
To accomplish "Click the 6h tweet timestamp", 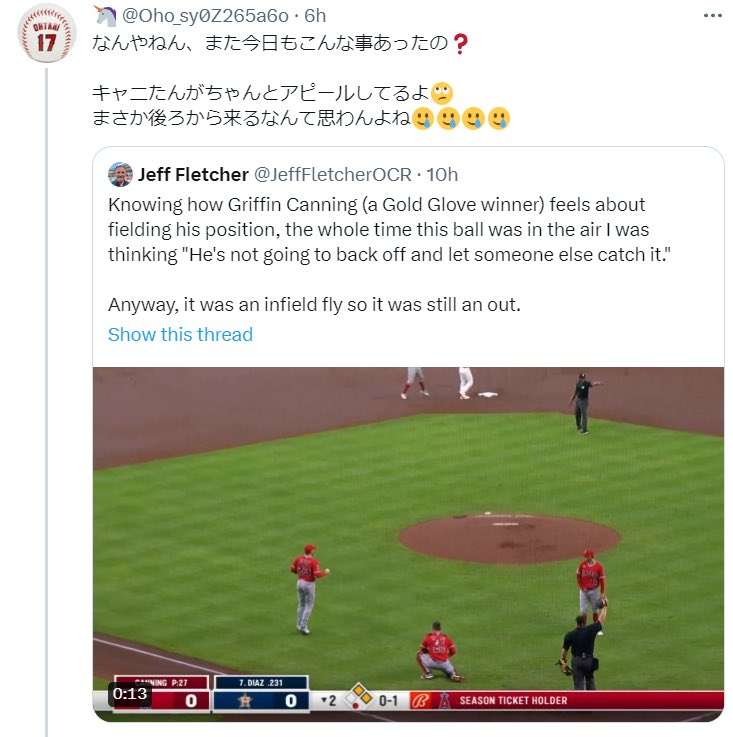I will pos(315,16).
